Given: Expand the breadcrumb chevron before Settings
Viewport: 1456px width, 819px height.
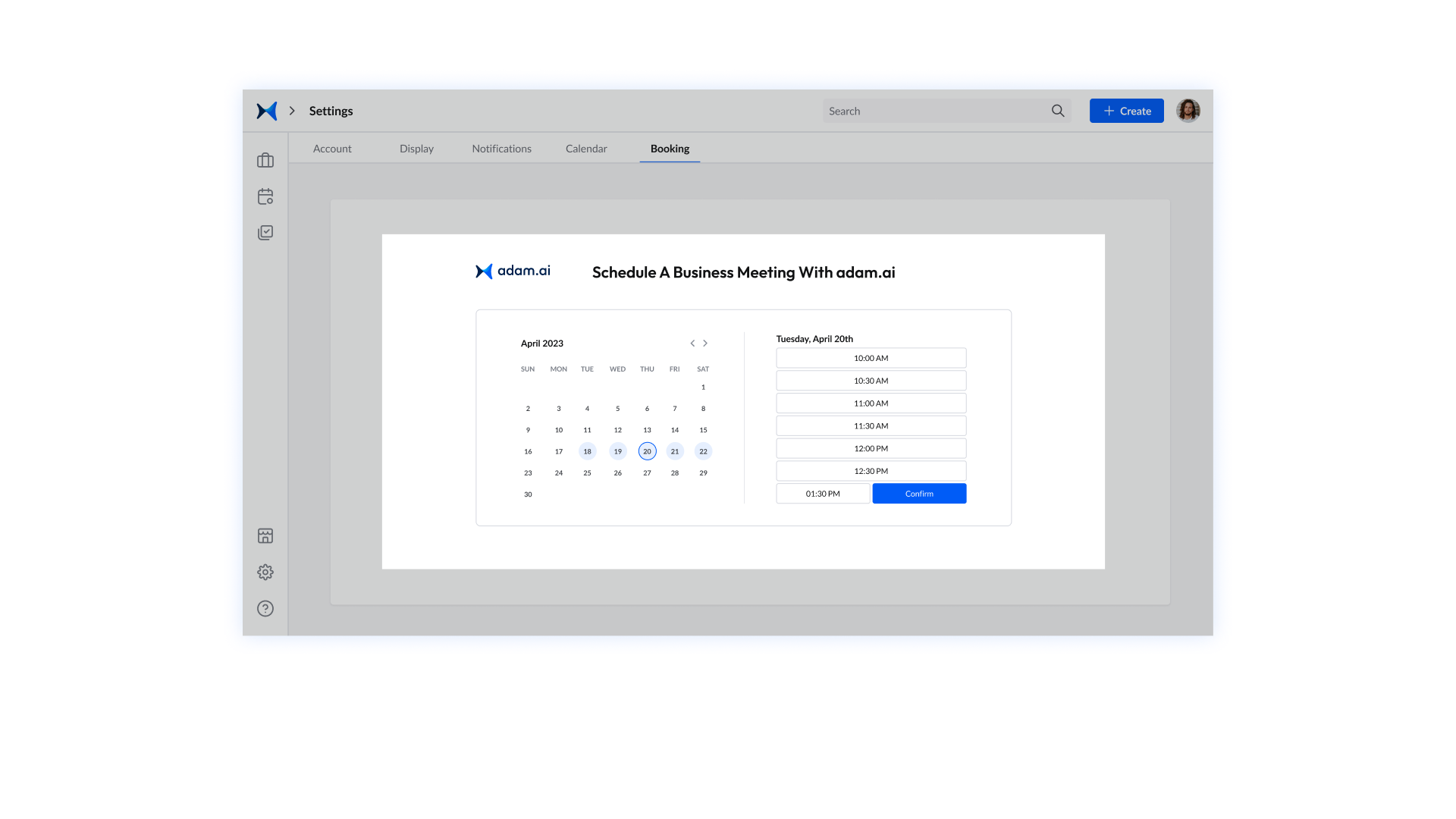Looking at the screenshot, I should [292, 111].
